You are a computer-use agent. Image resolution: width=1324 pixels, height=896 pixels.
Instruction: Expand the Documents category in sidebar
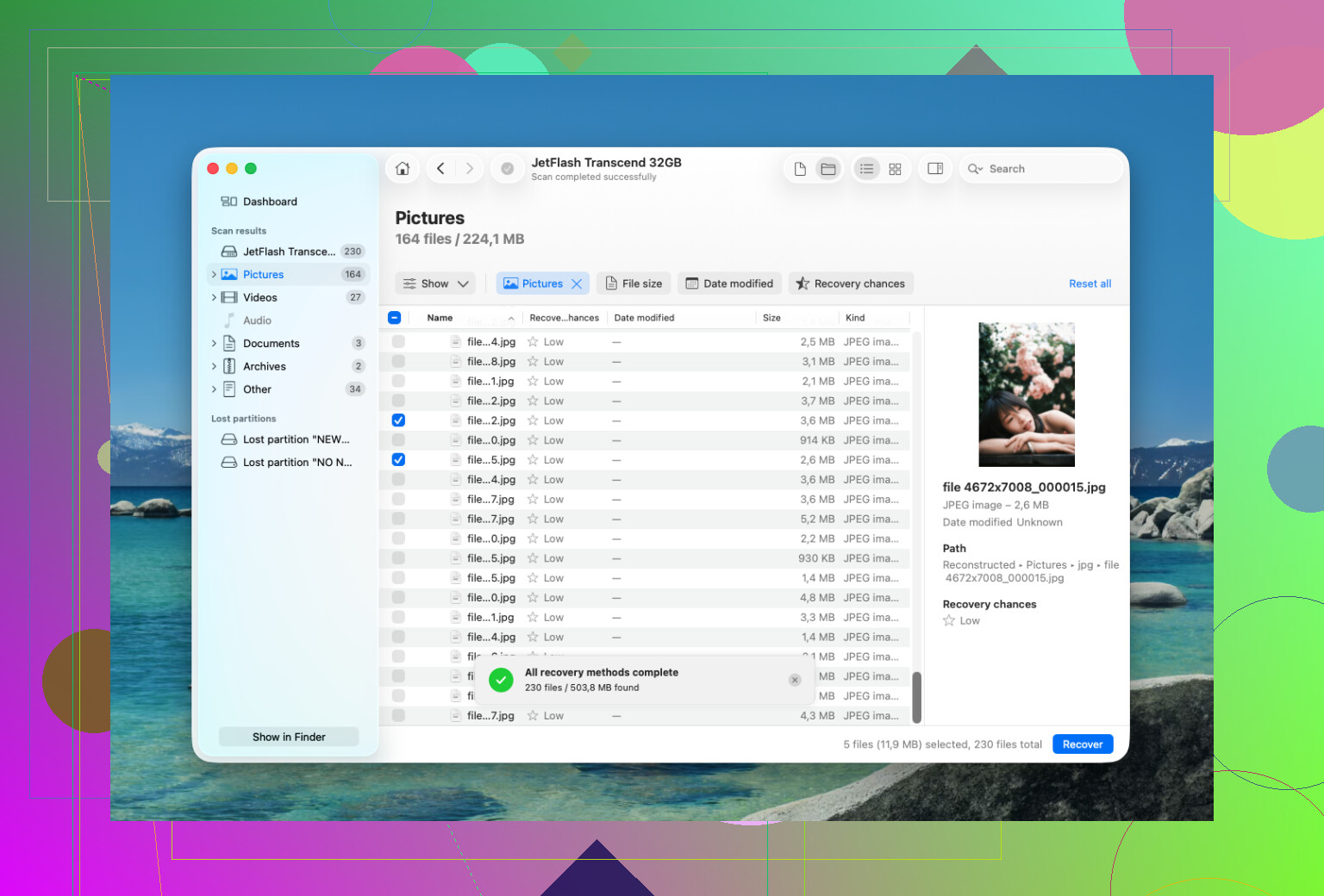pos(214,343)
